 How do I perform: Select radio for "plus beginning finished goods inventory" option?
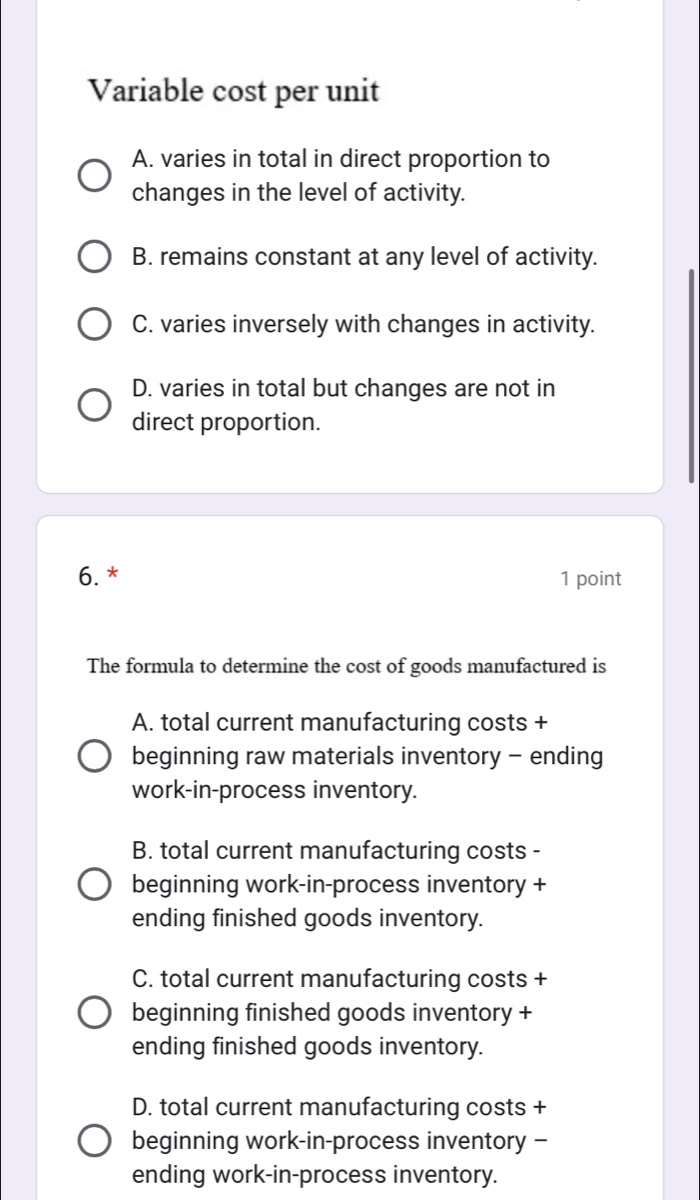click(95, 1013)
